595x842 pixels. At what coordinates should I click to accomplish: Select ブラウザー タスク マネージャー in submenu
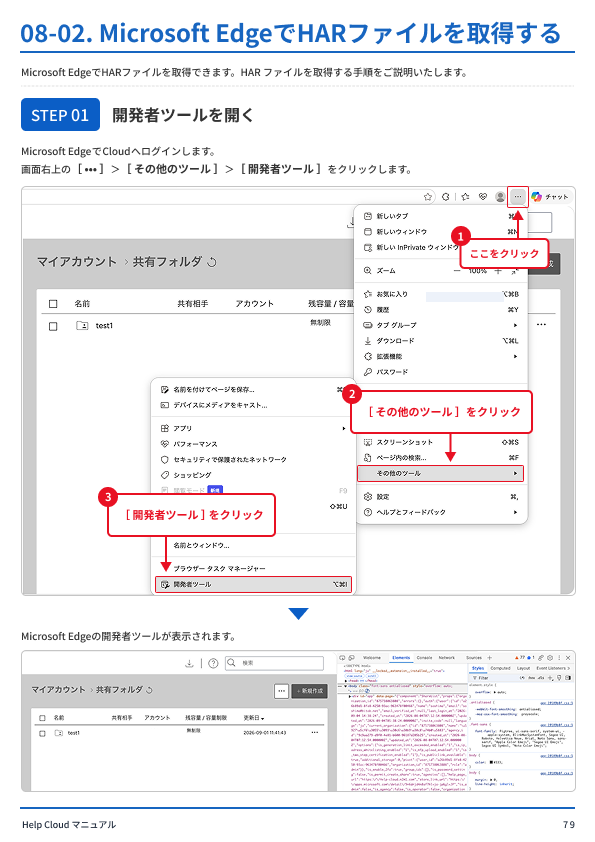pos(253,569)
